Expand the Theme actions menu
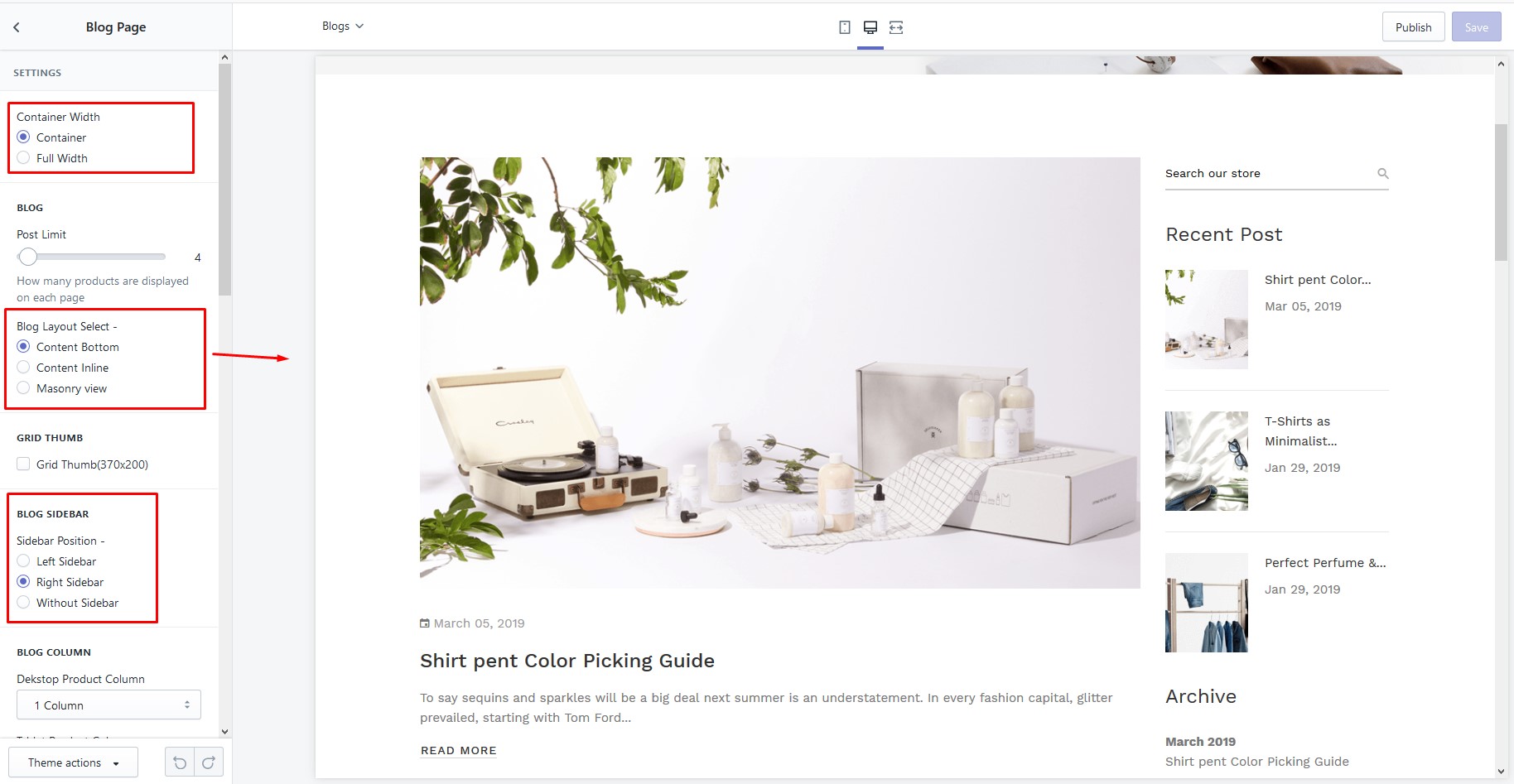This screenshot has width=1514, height=784. click(x=73, y=762)
